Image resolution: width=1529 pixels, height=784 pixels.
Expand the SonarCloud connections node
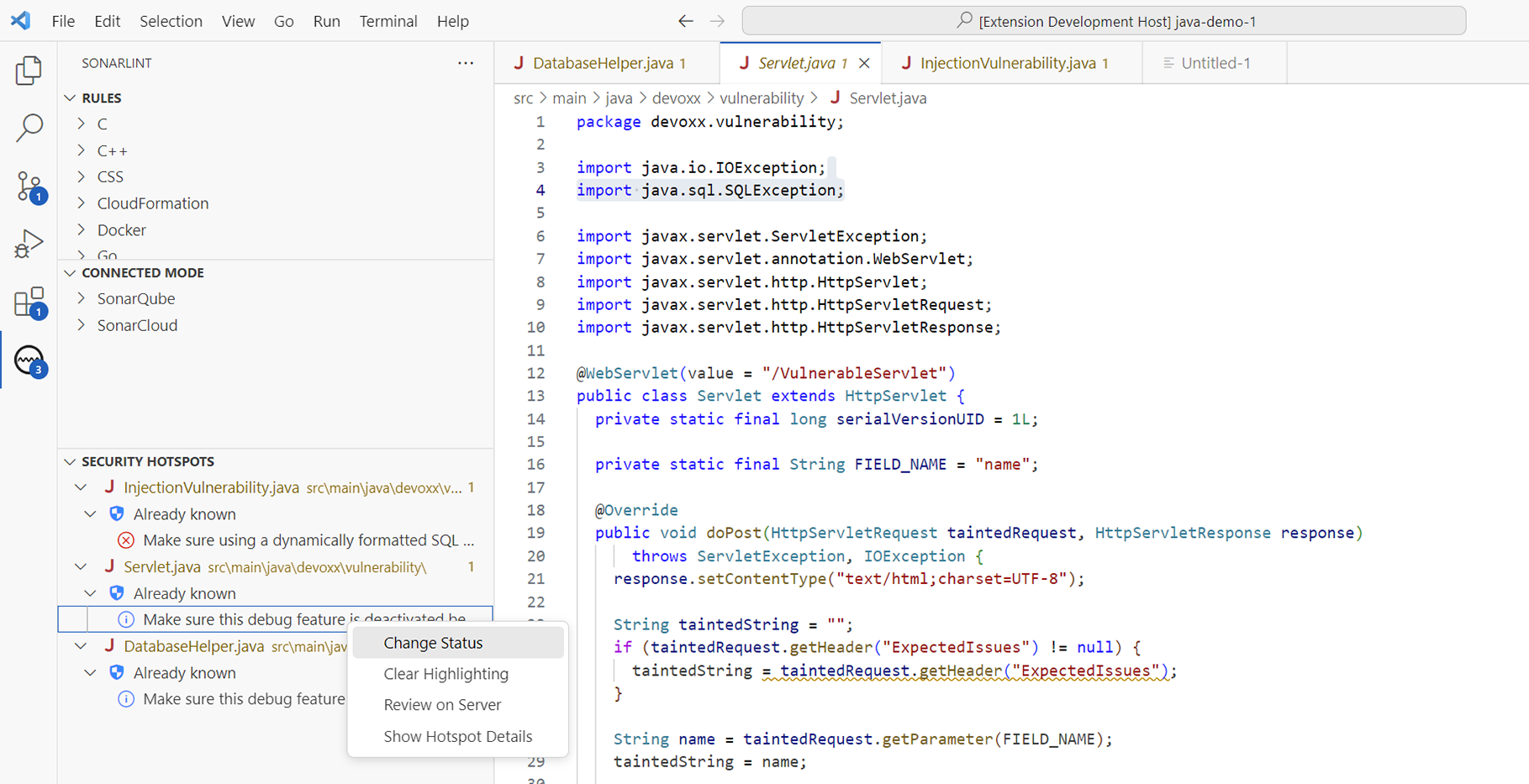(x=82, y=325)
